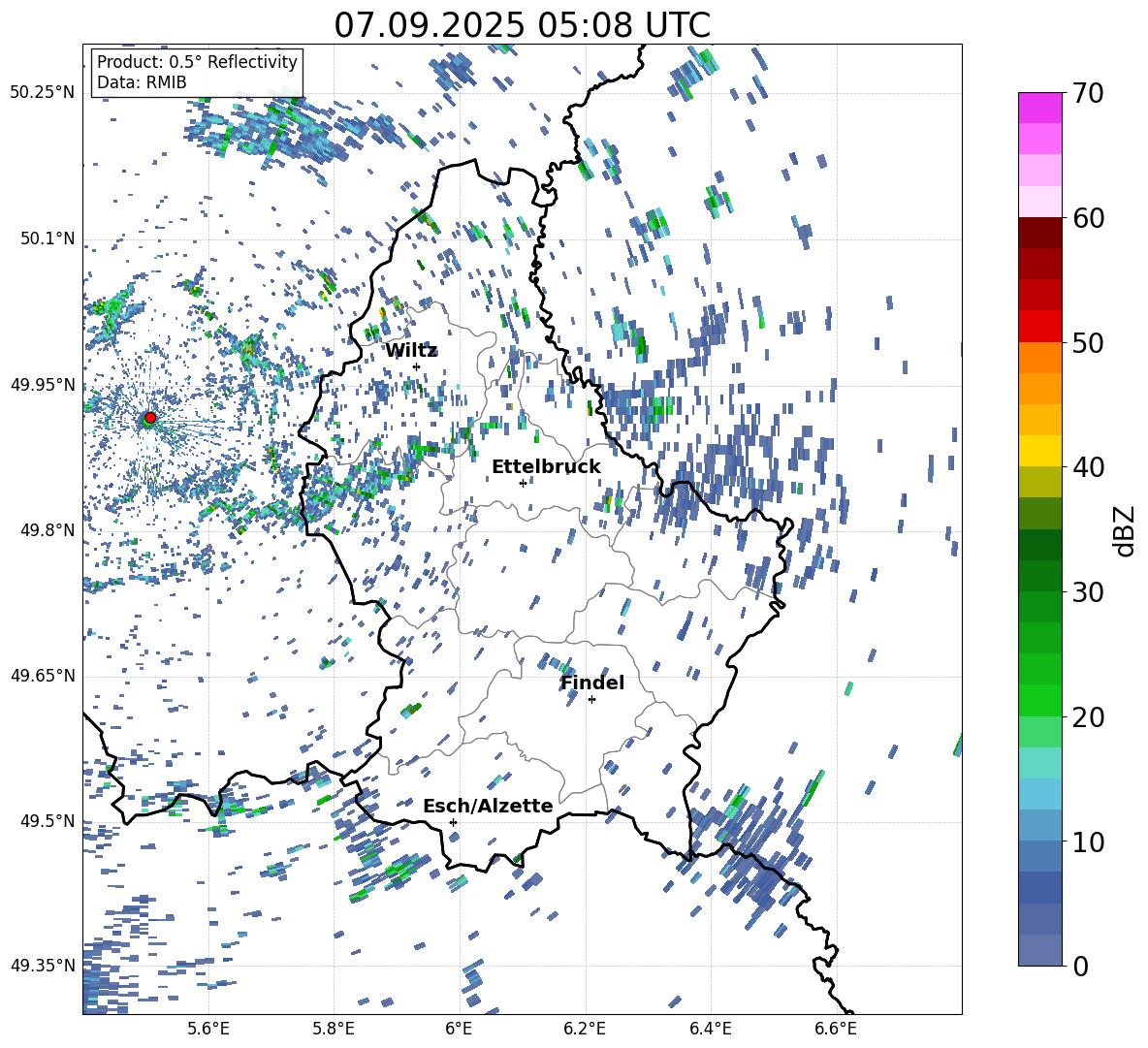
Task: Click the 30 value on colorbar
Action: 1087,591
